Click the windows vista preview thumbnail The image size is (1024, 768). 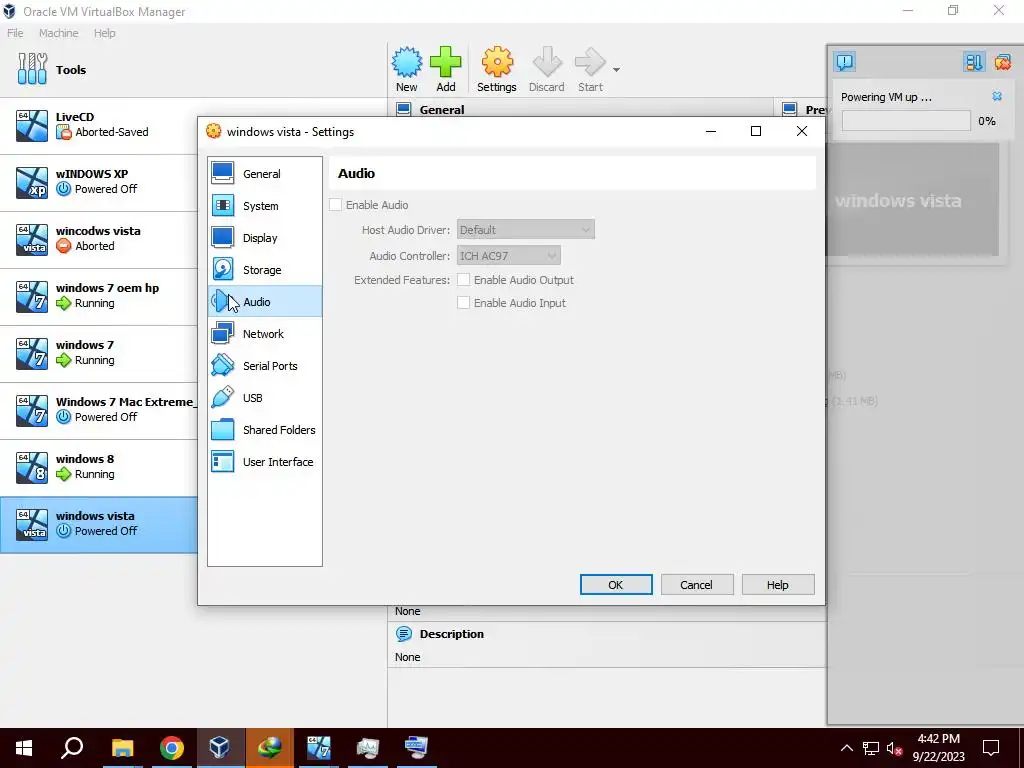coord(912,200)
